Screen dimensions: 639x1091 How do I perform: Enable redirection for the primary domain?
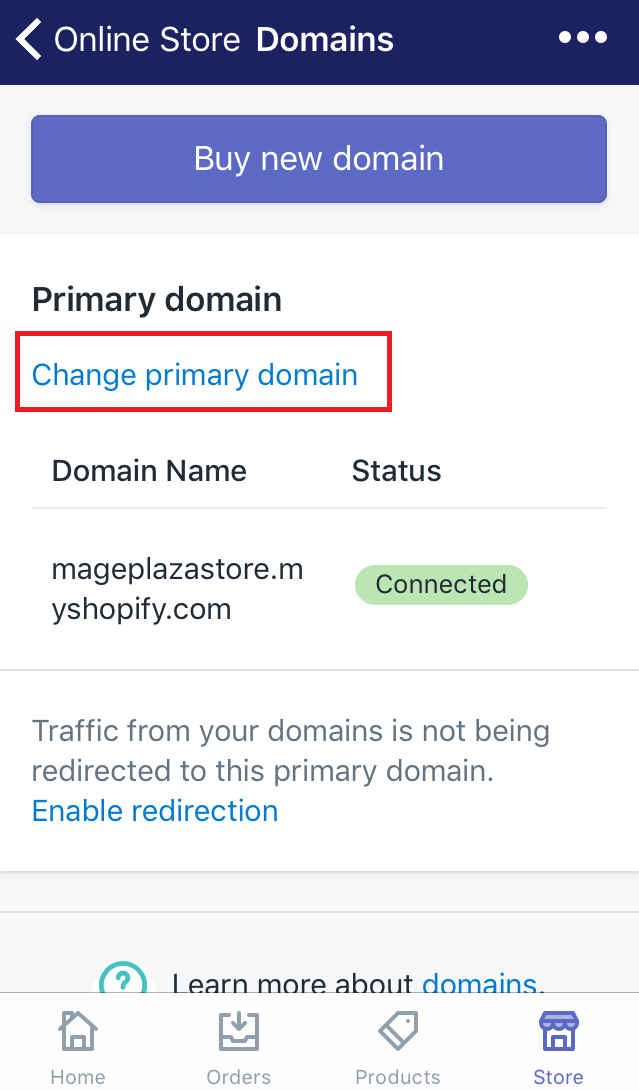click(155, 811)
